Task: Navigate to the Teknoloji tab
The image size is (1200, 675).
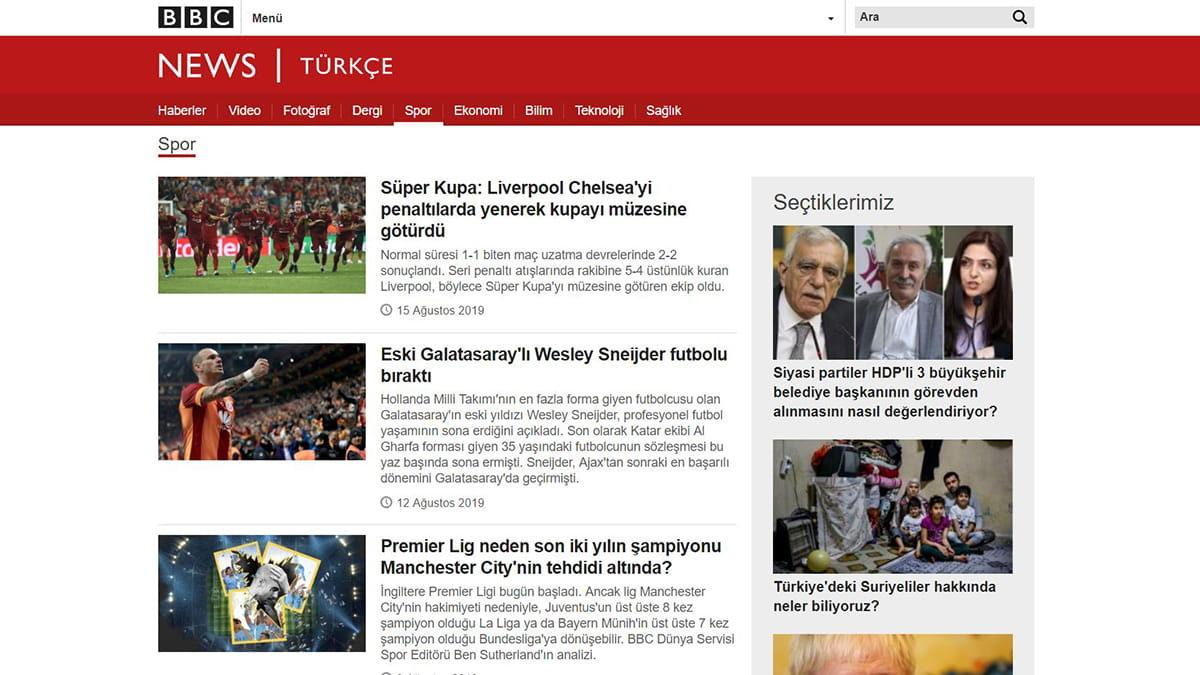Action: (x=599, y=110)
